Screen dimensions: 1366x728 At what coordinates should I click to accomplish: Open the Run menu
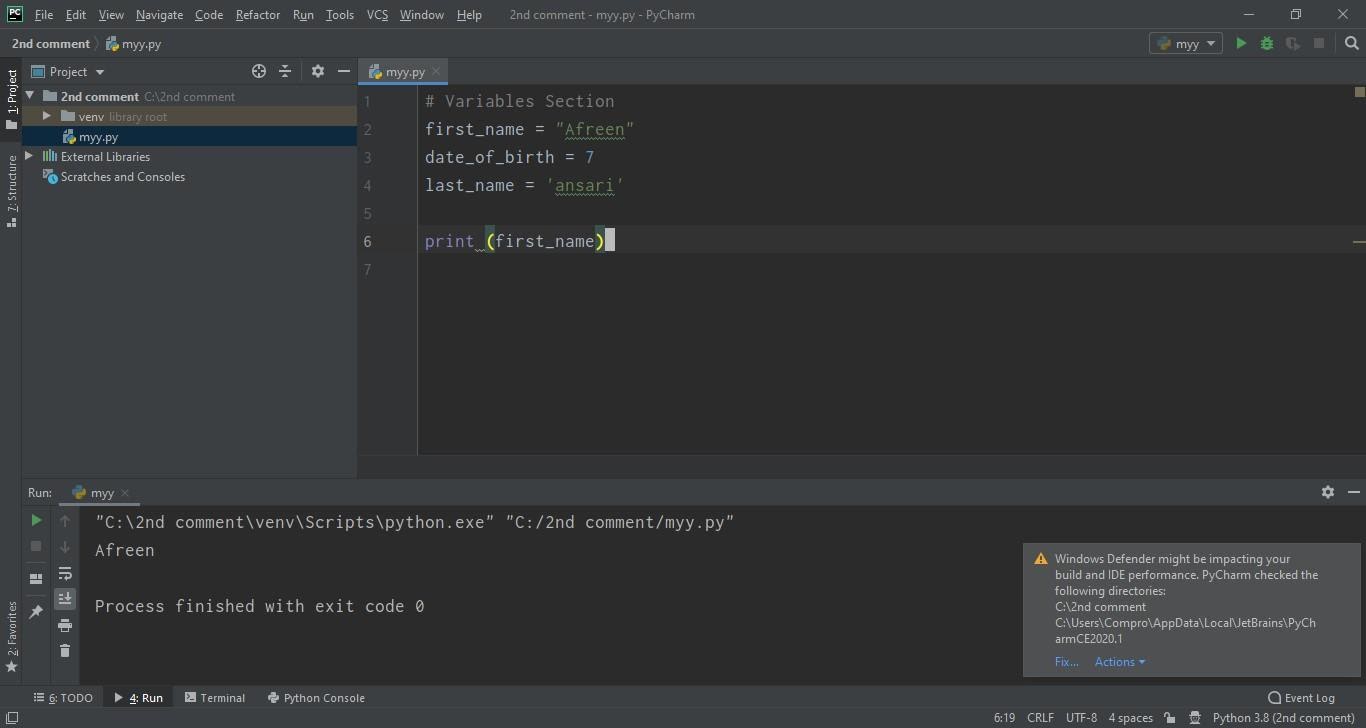point(303,15)
